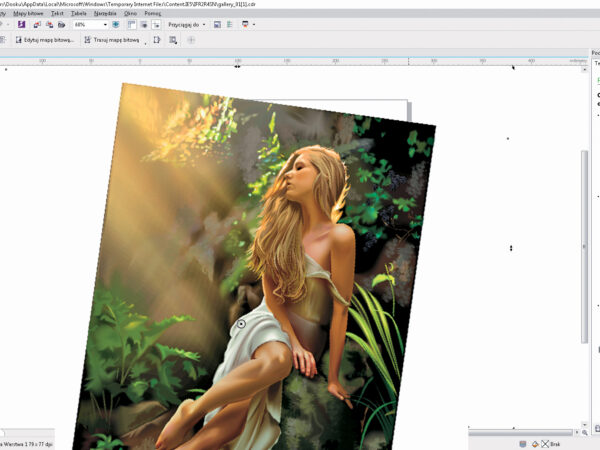This screenshot has width=600, height=450.
Task: Open the Przyciągaj do dropdown
Action: 187,24
